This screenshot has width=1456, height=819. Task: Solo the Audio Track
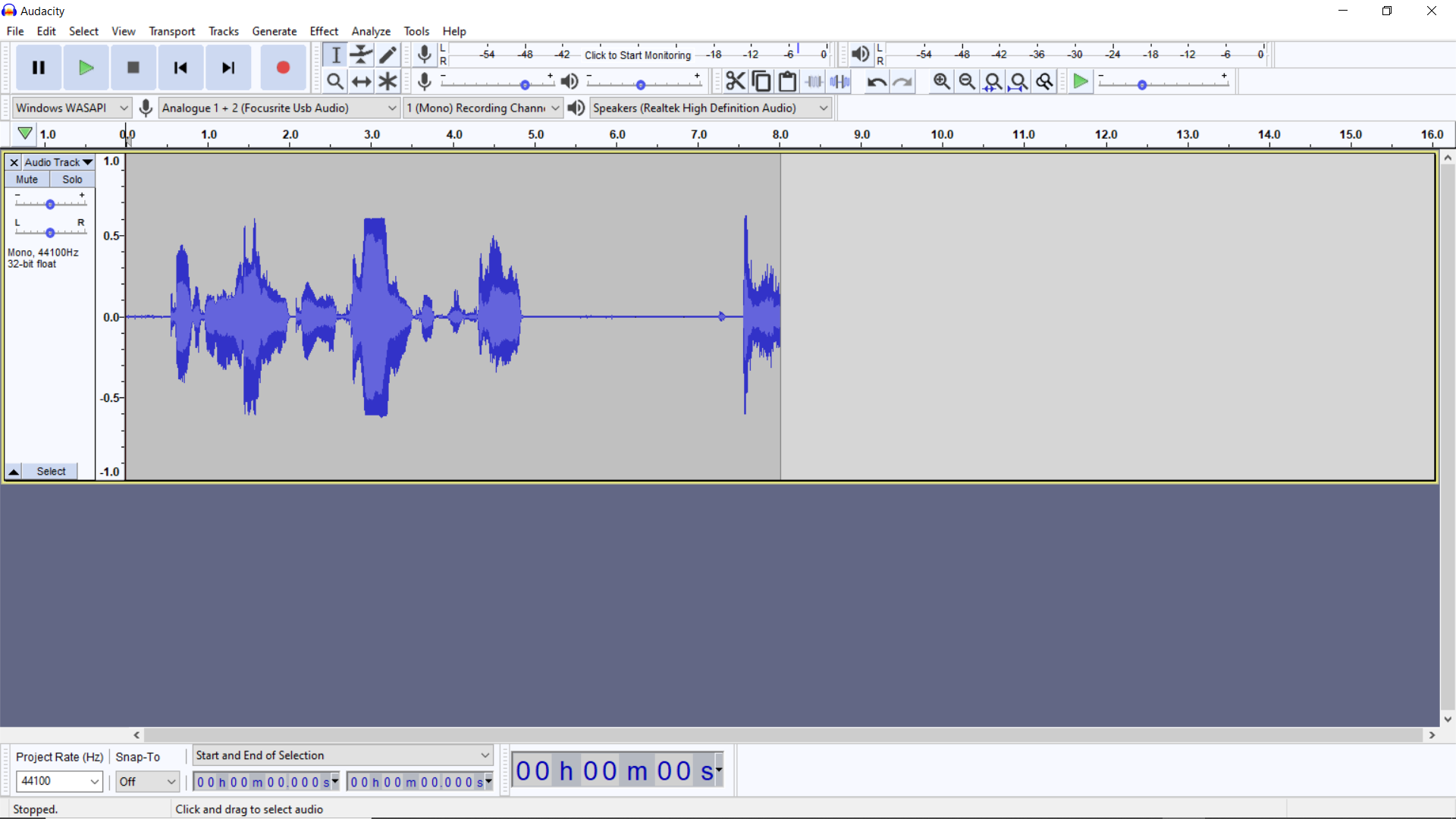[72, 180]
